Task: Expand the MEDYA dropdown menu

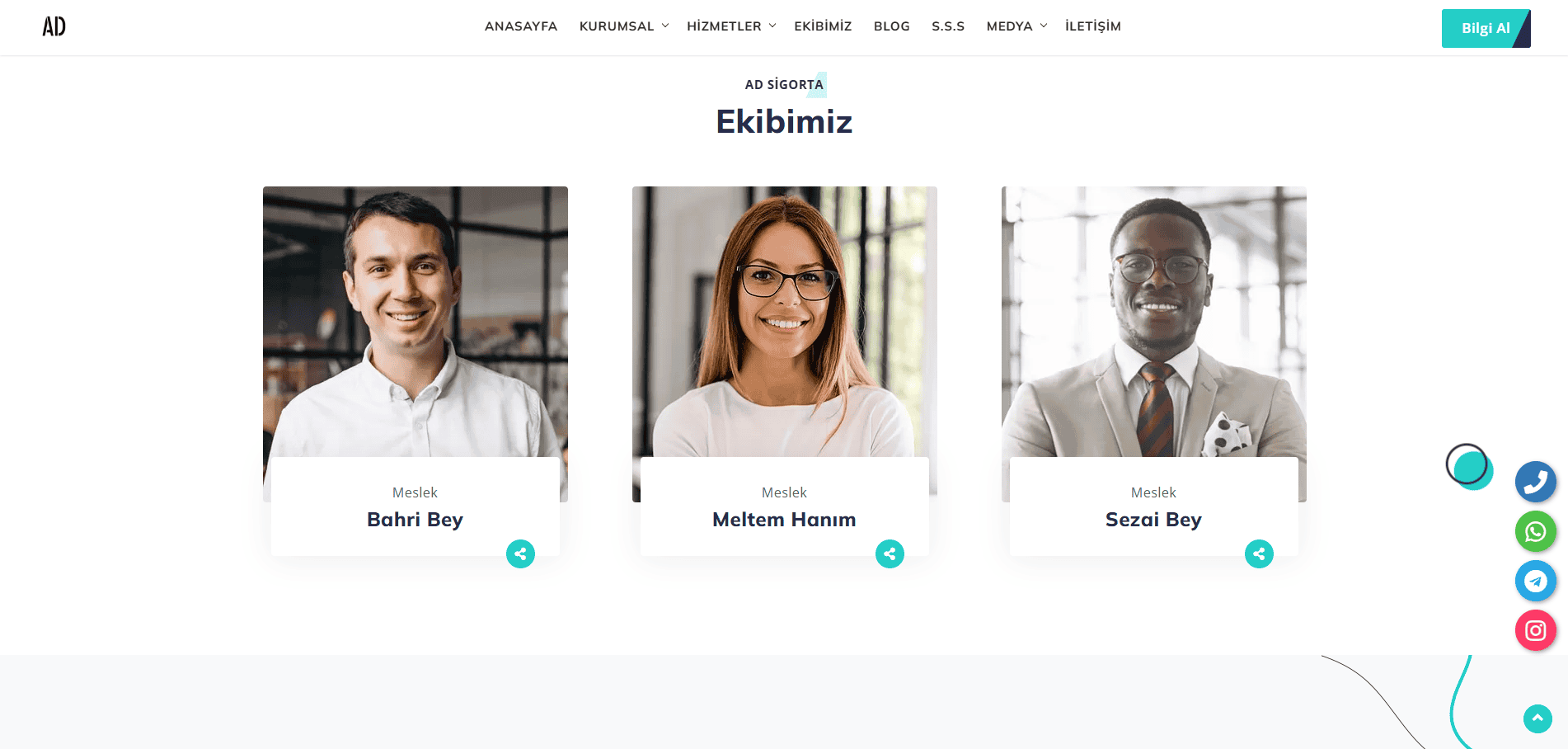Action: 1016,26
